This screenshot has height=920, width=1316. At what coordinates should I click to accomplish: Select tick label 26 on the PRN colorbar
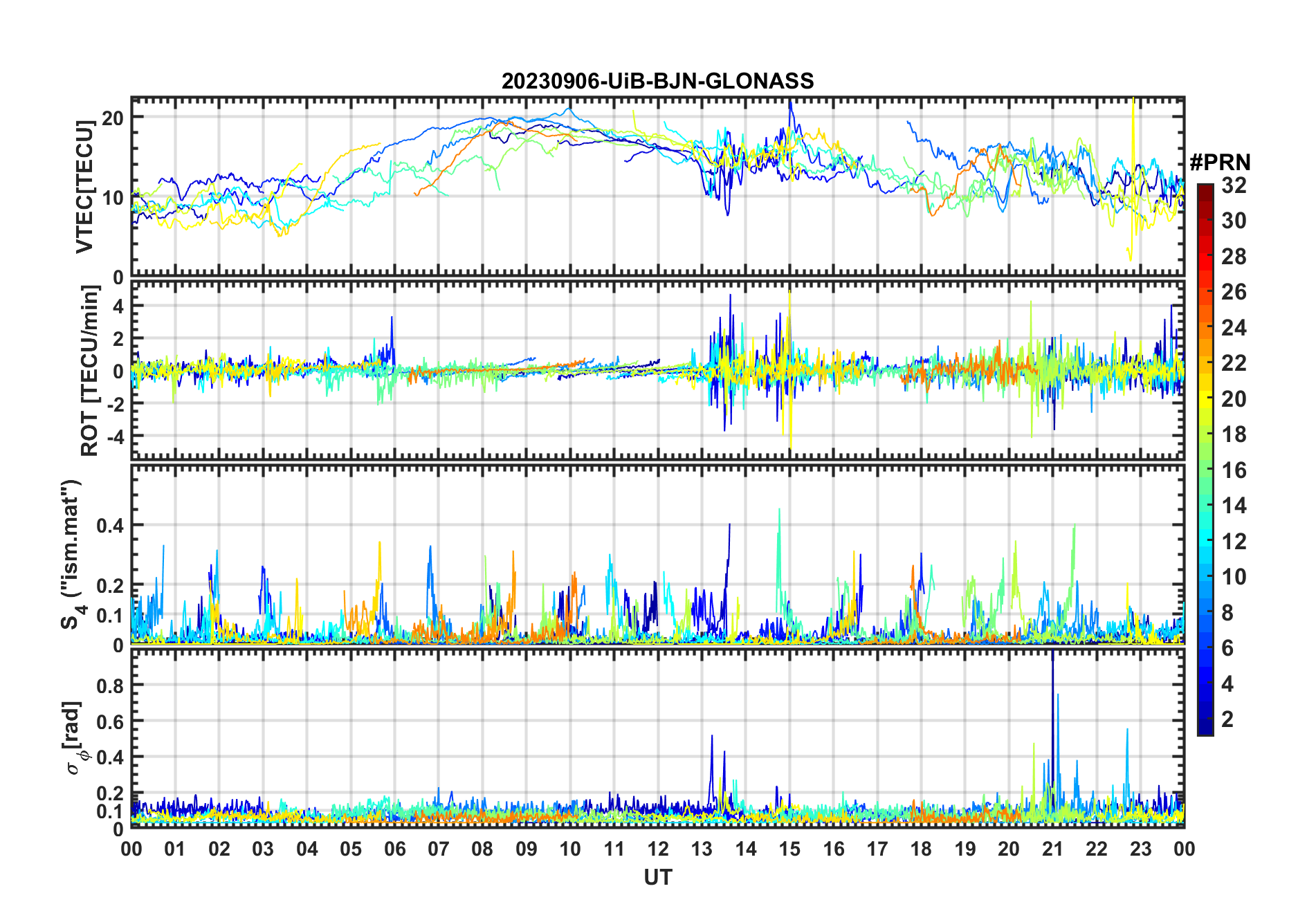coord(1234,292)
